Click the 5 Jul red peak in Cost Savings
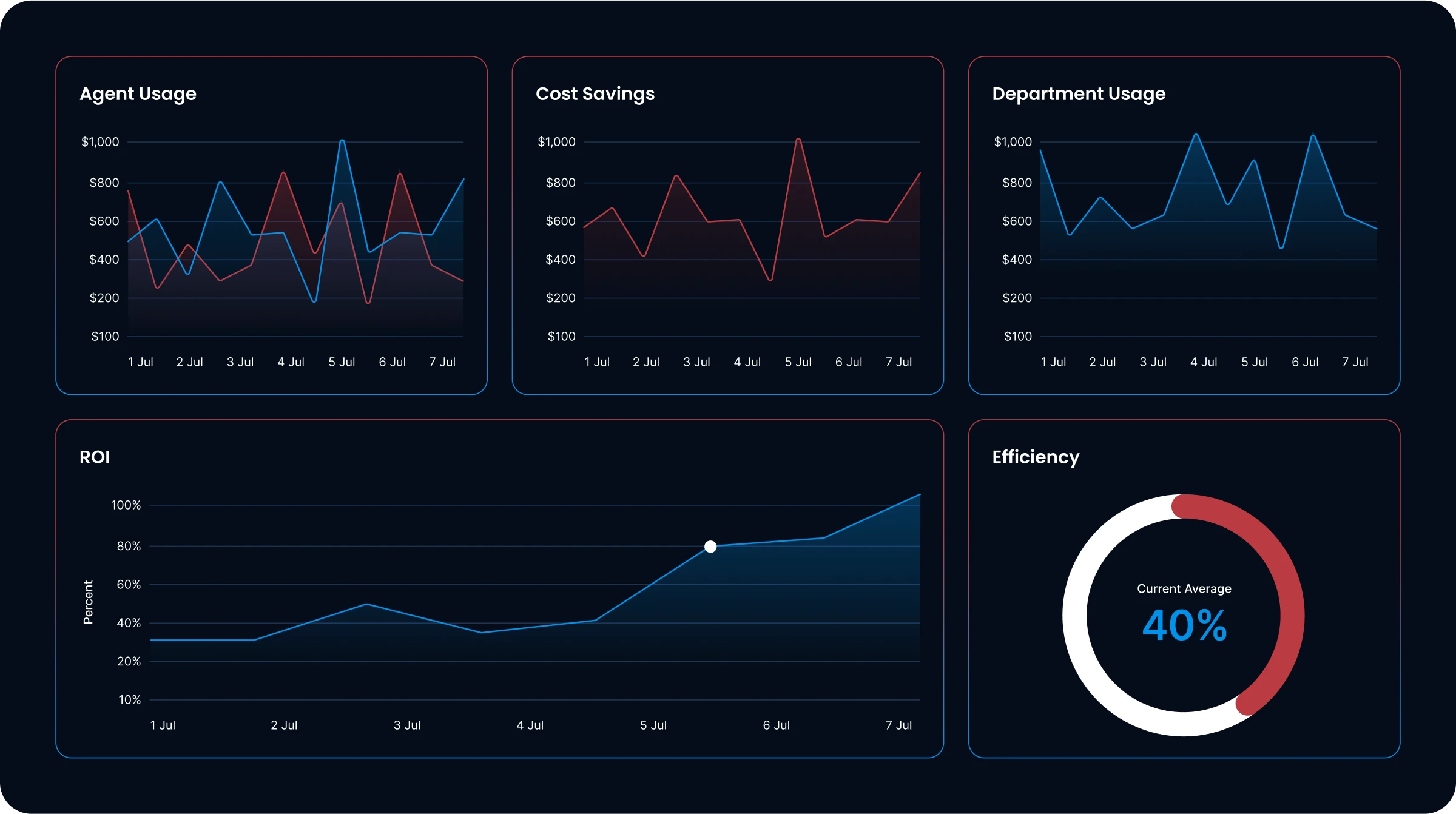The image size is (1456, 814). (x=798, y=140)
